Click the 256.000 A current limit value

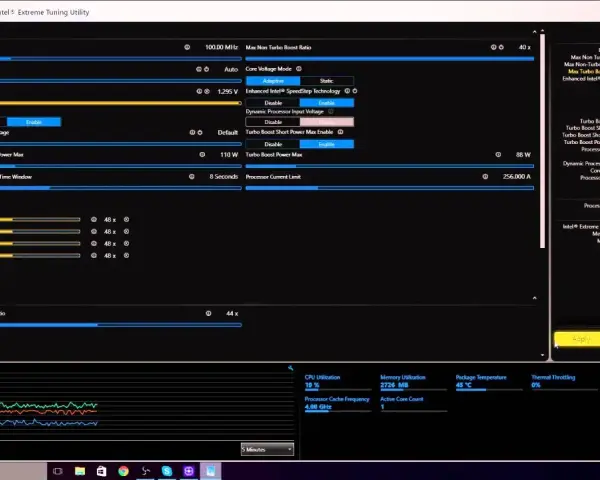point(517,176)
